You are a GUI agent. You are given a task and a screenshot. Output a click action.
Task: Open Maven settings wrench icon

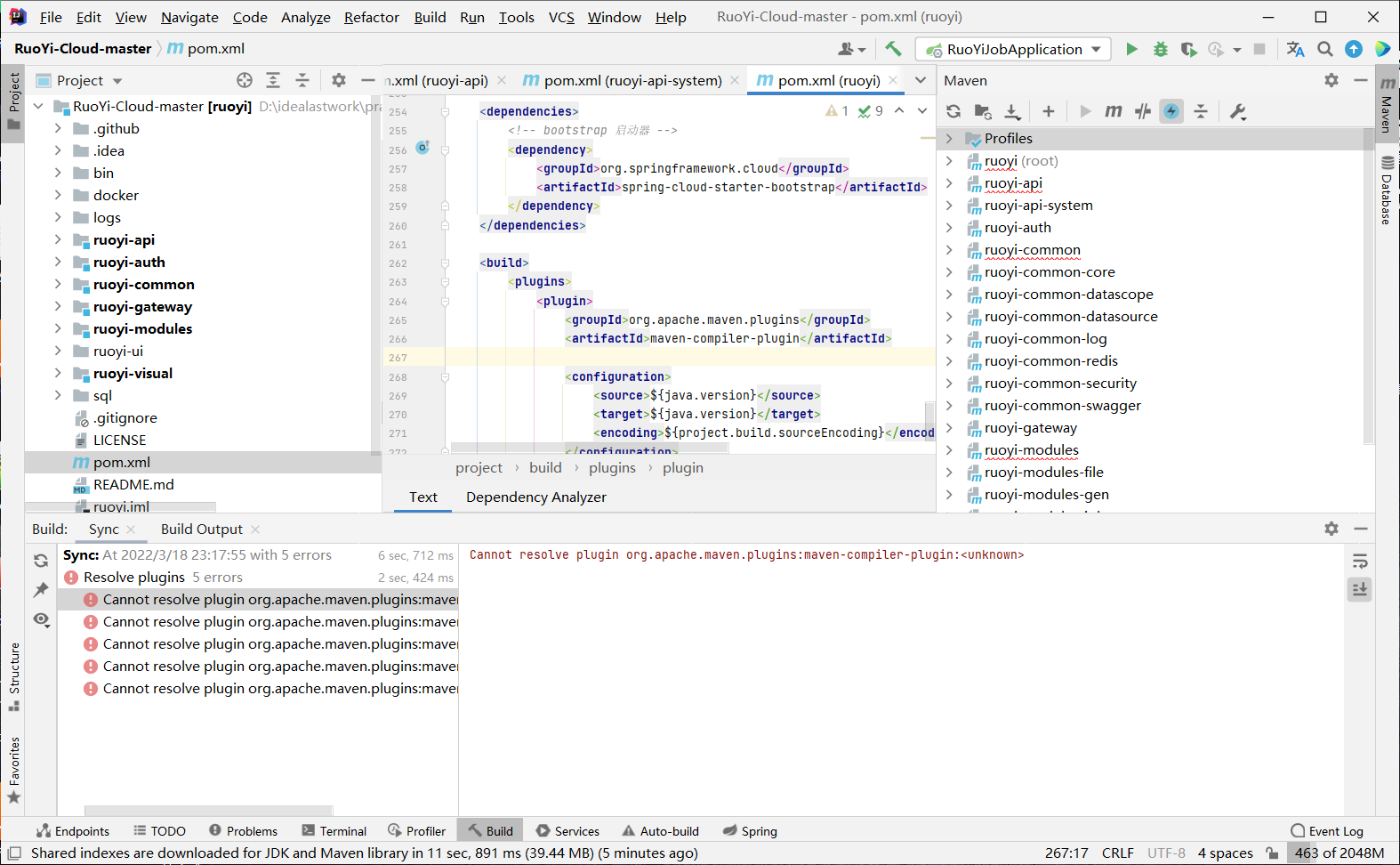1237,111
